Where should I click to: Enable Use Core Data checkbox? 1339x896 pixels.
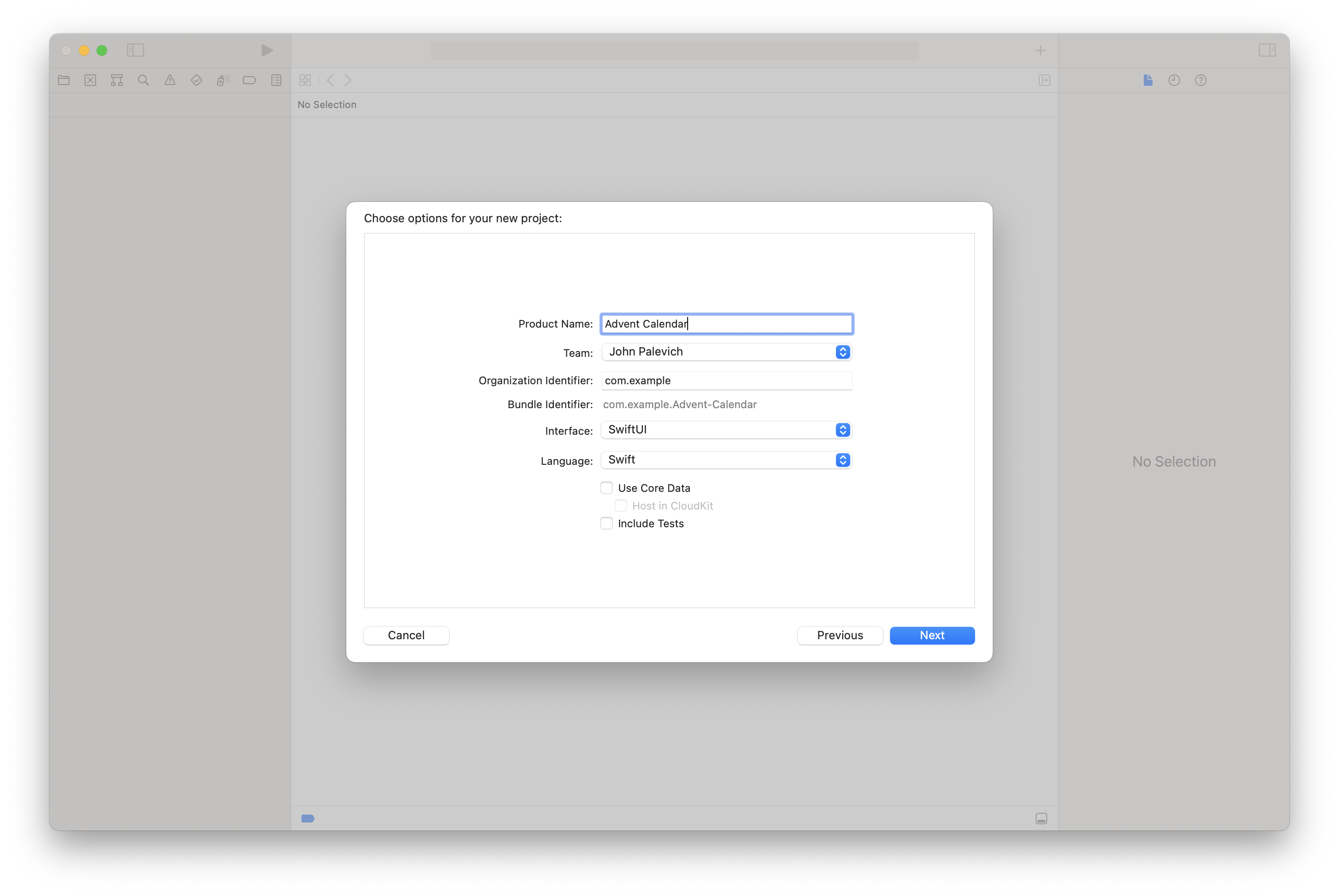[606, 488]
